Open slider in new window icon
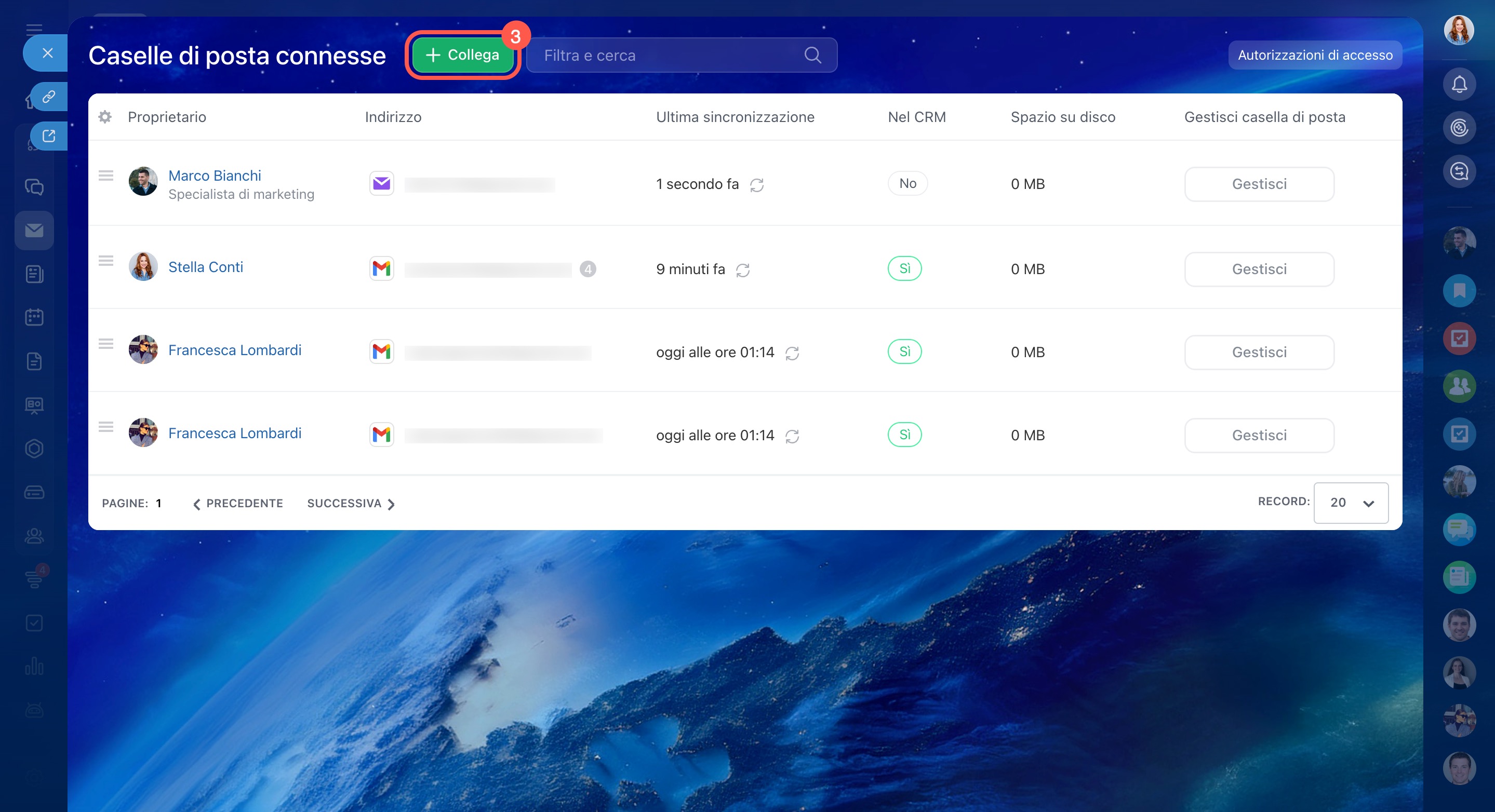1495x812 pixels. click(x=49, y=137)
